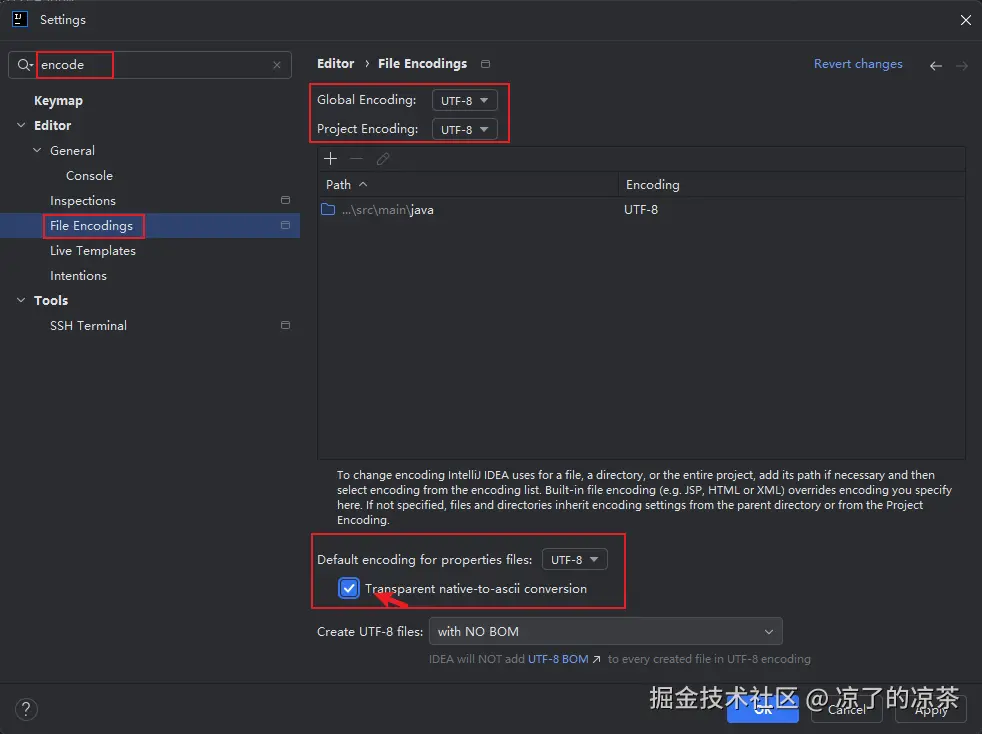Open the SSH Terminal settings page

88,326
